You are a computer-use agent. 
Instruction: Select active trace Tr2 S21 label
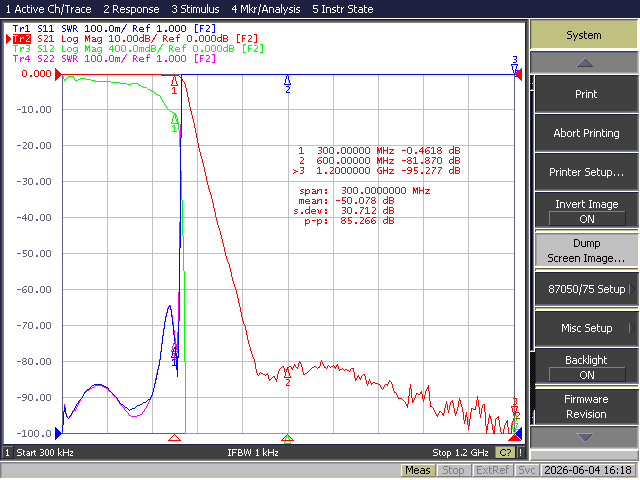point(135,39)
